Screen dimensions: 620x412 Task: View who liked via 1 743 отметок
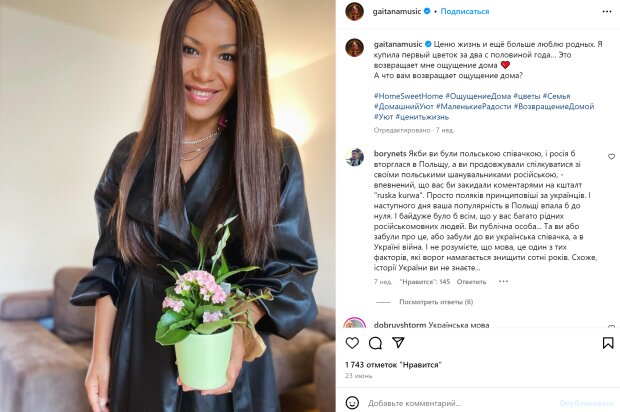(393, 365)
